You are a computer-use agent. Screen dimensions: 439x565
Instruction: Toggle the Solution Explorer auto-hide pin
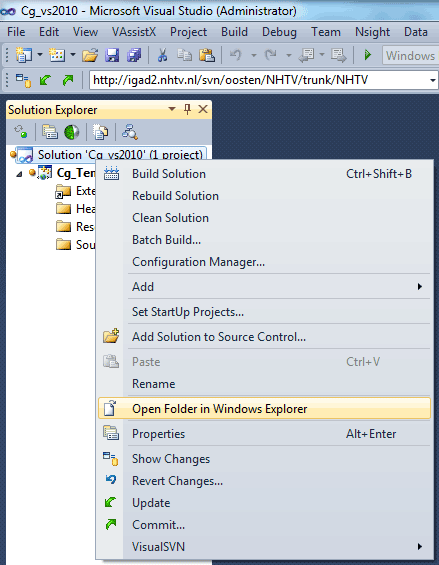(x=187, y=109)
